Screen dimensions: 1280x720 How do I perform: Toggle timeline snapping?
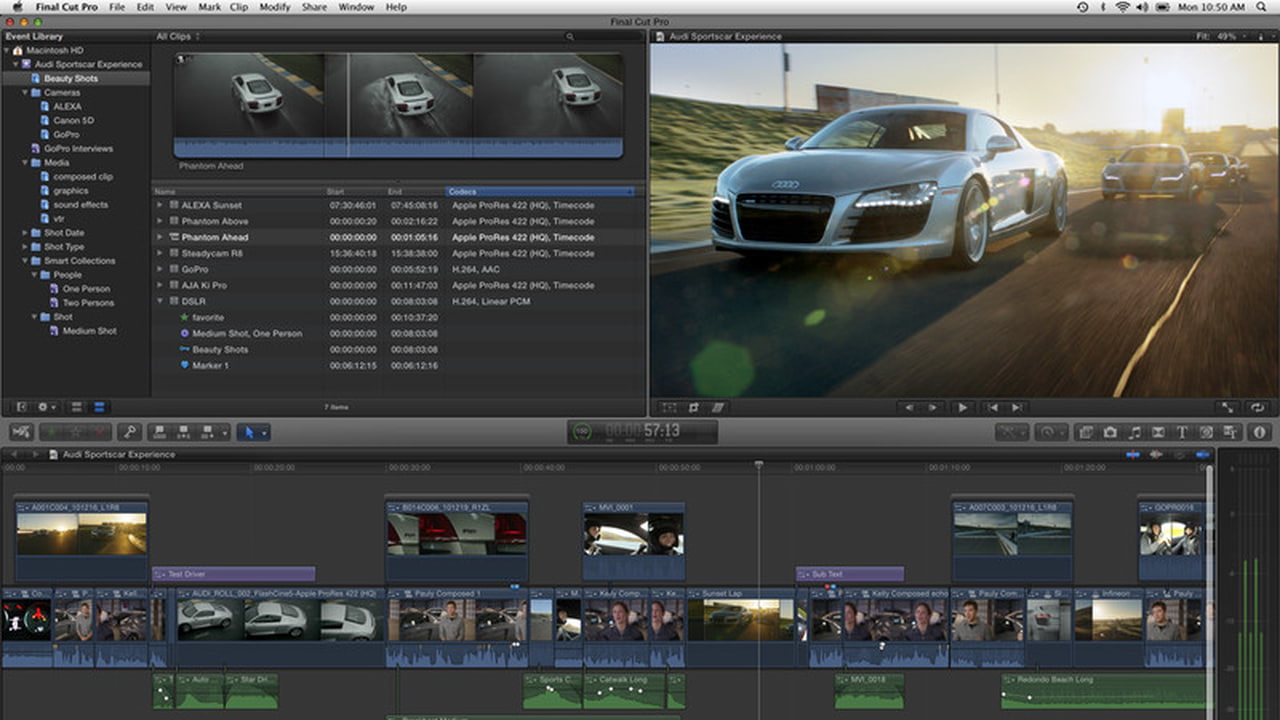(x=1203, y=454)
